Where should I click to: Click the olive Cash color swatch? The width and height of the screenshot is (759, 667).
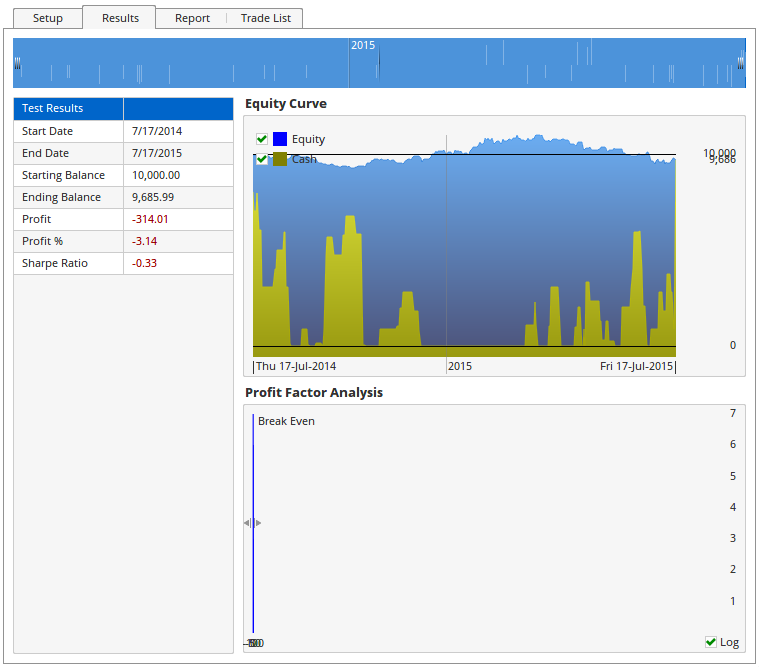coord(280,159)
